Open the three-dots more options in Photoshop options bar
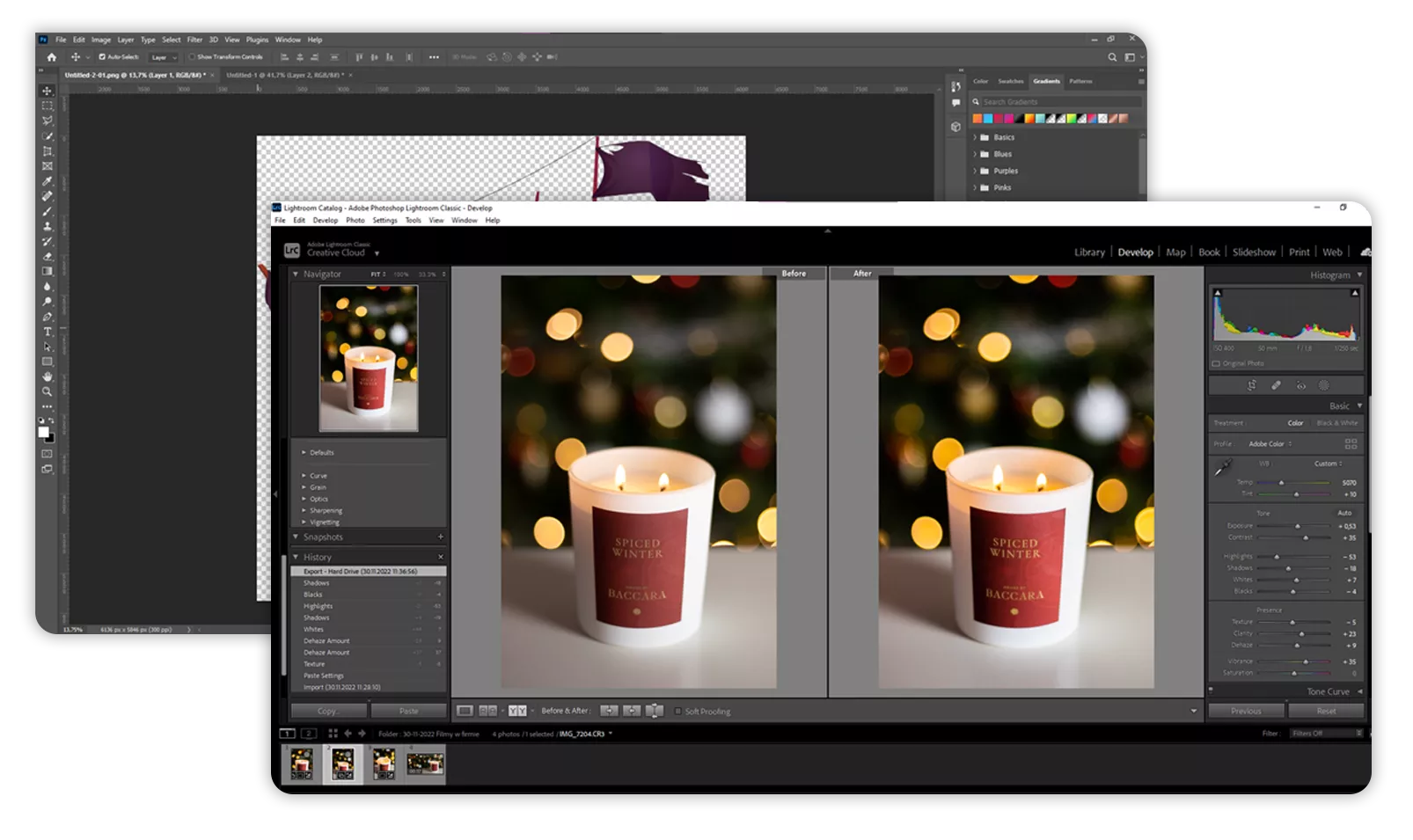The width and height of the screenshot is (1413, 840). click(x=434, y=57)
